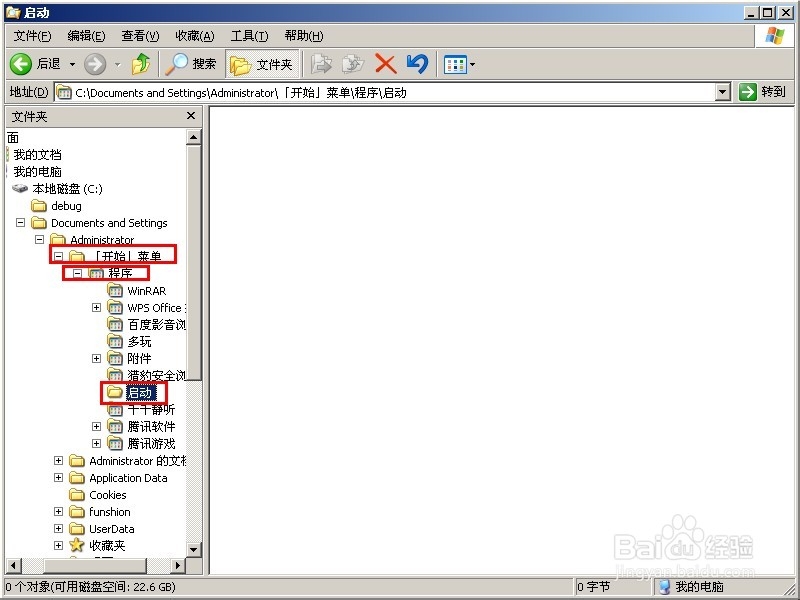Open the 查看(V) menu
The image size is (800, 600).
coord(140,36)
